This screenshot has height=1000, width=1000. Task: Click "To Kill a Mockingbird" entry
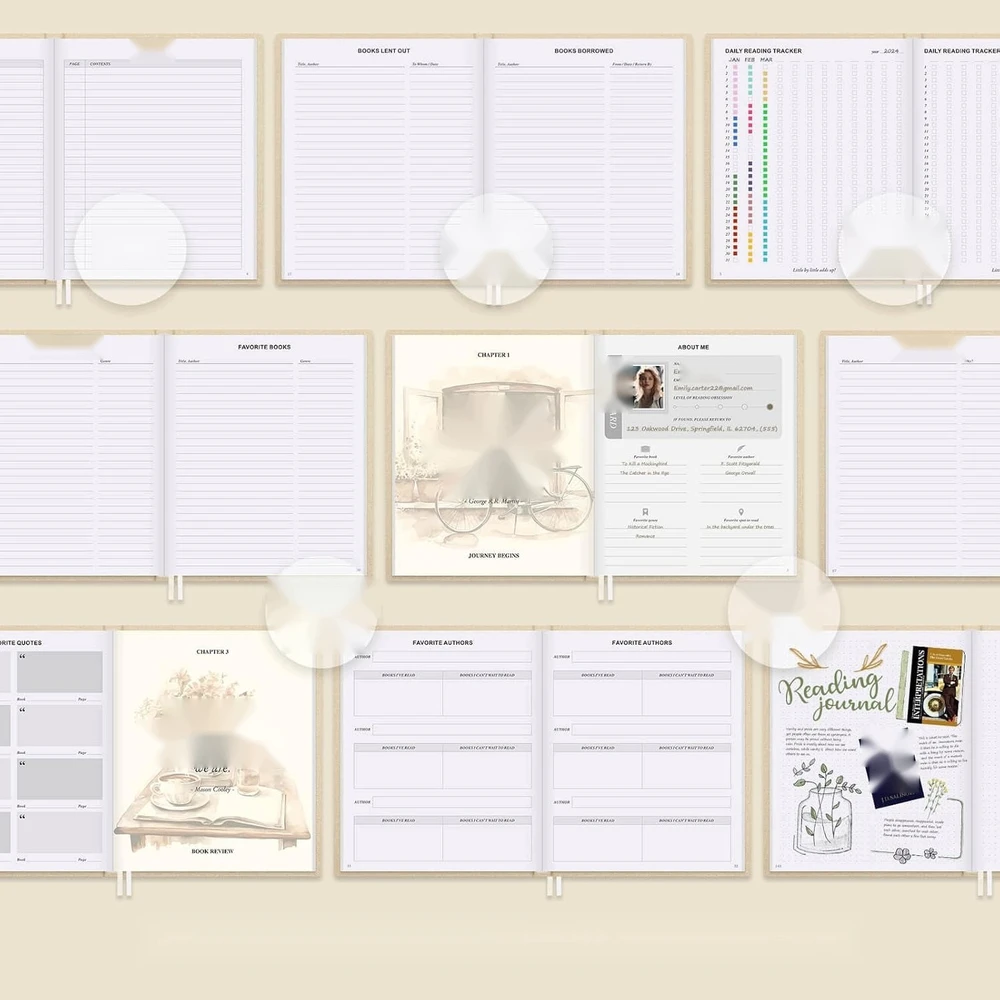point(645,464)
